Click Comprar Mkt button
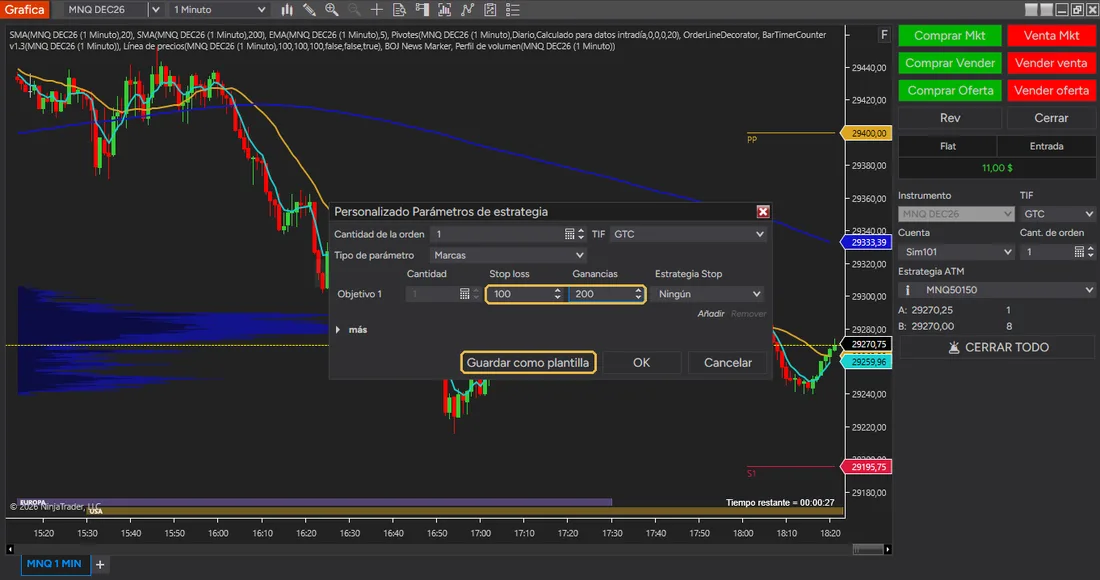This screenshot has height=580, width=1100. pos(950,36)
